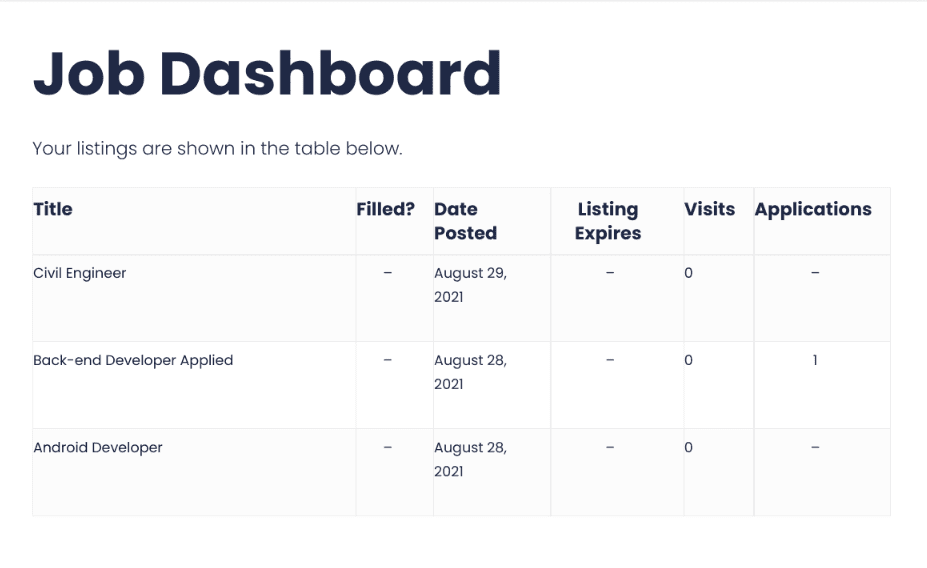Click Back-end Developer's August 28, 2021 date
The width and height of the screenshot is (927, 568).
click(x=470, y=372)
